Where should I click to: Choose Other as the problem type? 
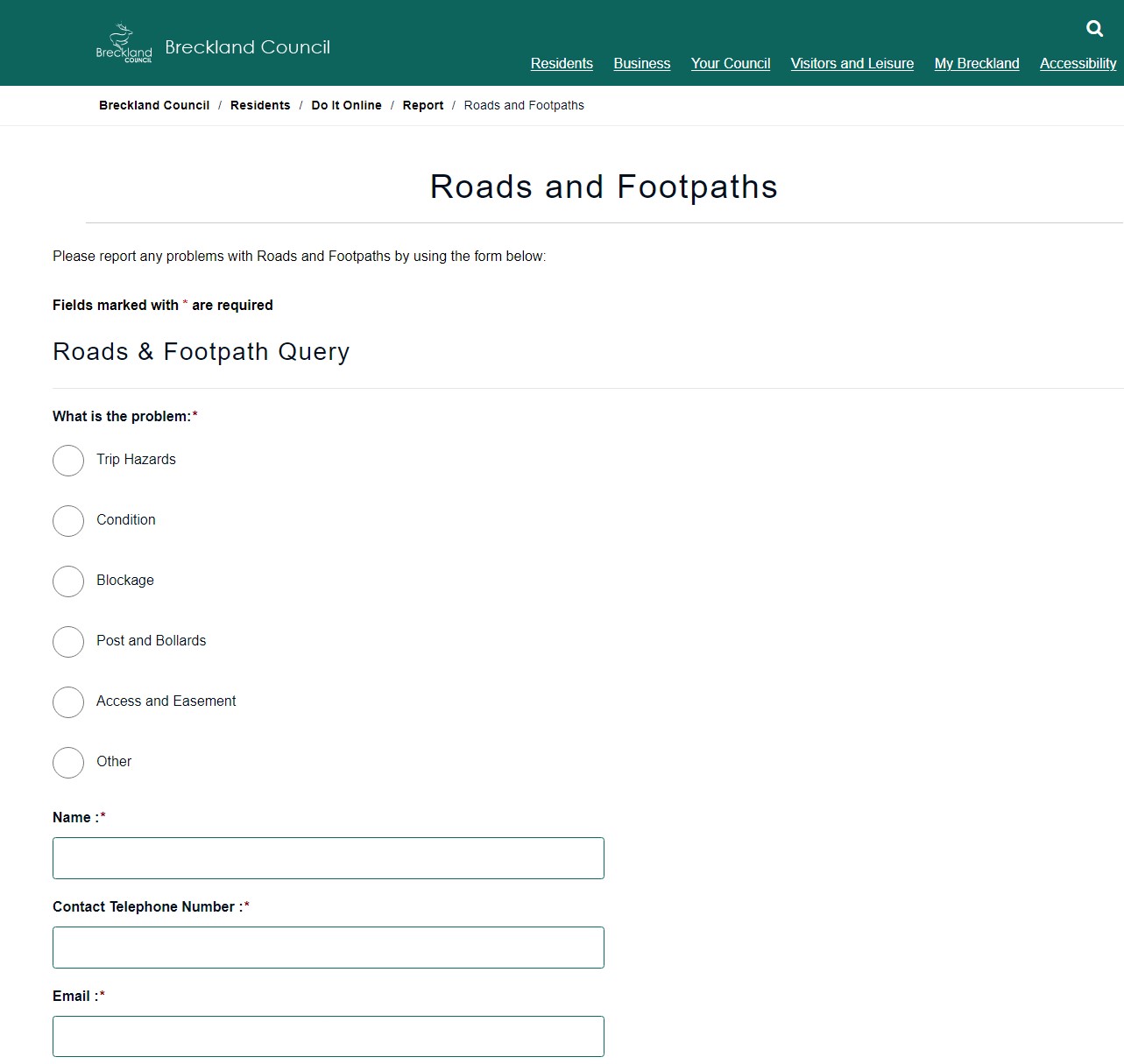point(68,762)
